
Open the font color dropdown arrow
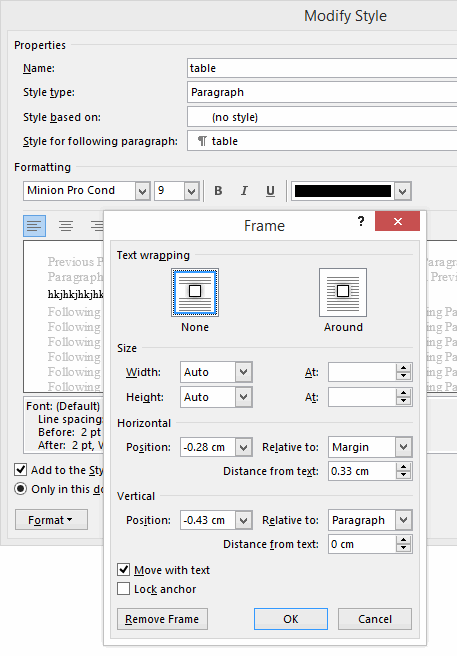click(403, 191)
